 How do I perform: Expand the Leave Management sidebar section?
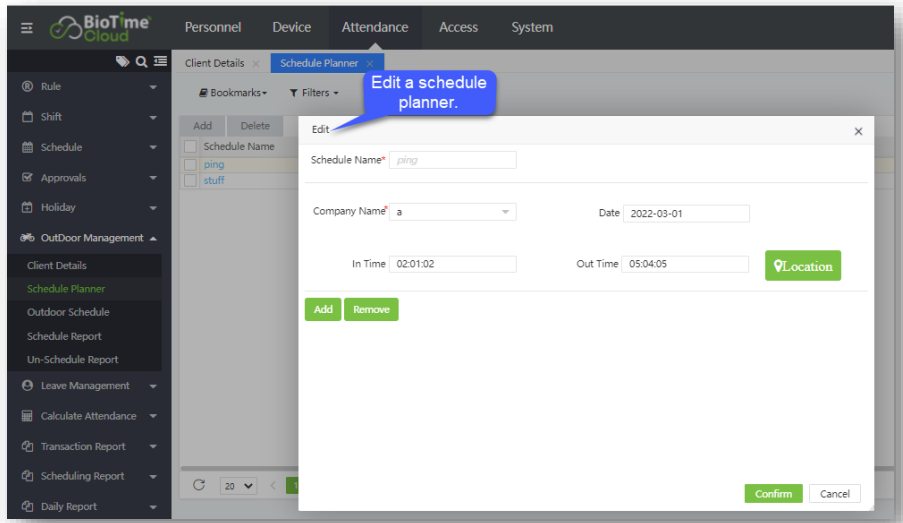pyautogui.click(x=85, y=386)
